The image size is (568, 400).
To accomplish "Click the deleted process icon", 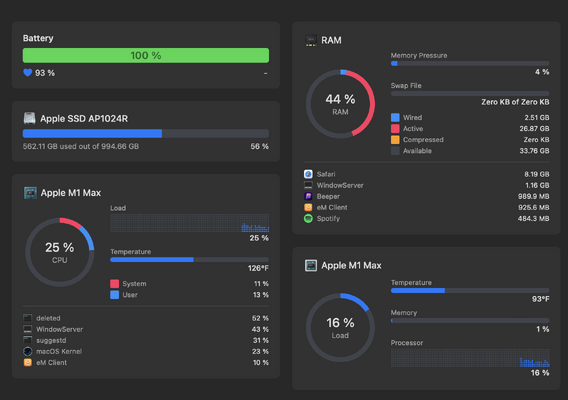I will tap(28, 318).
